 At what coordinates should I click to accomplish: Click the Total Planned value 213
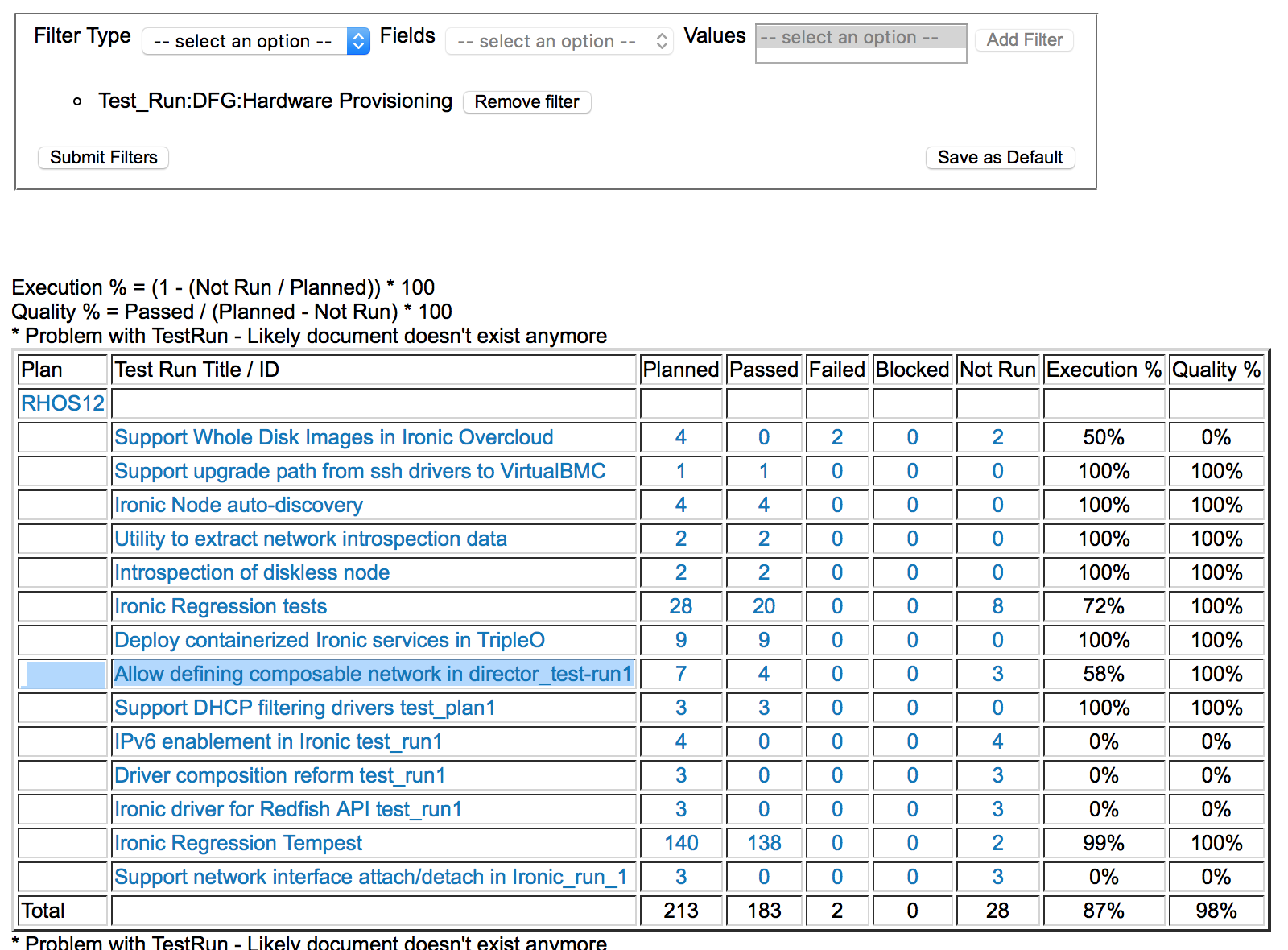(x=681, y=911)
